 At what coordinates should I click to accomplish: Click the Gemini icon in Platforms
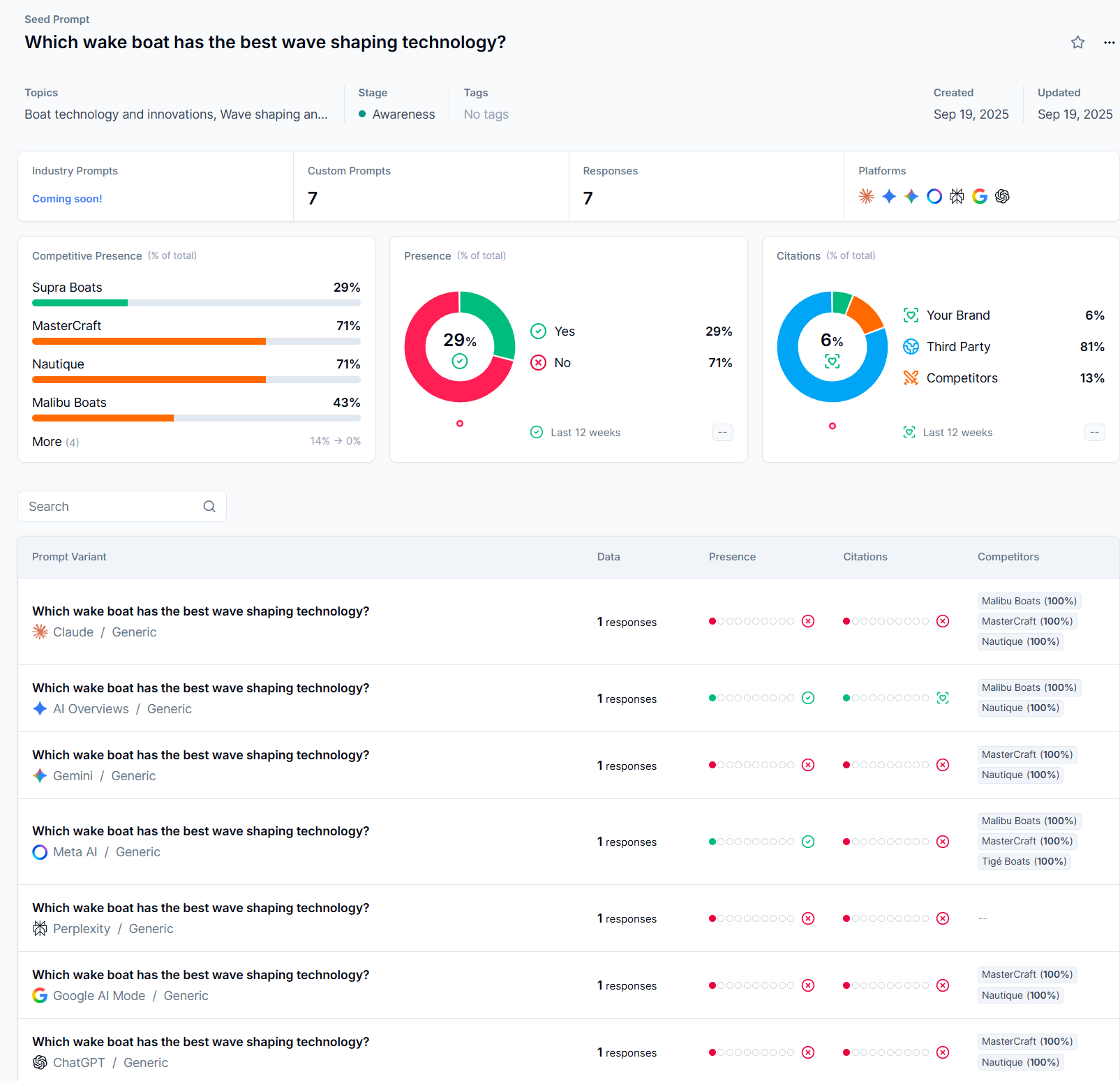(x=911, y=196)
